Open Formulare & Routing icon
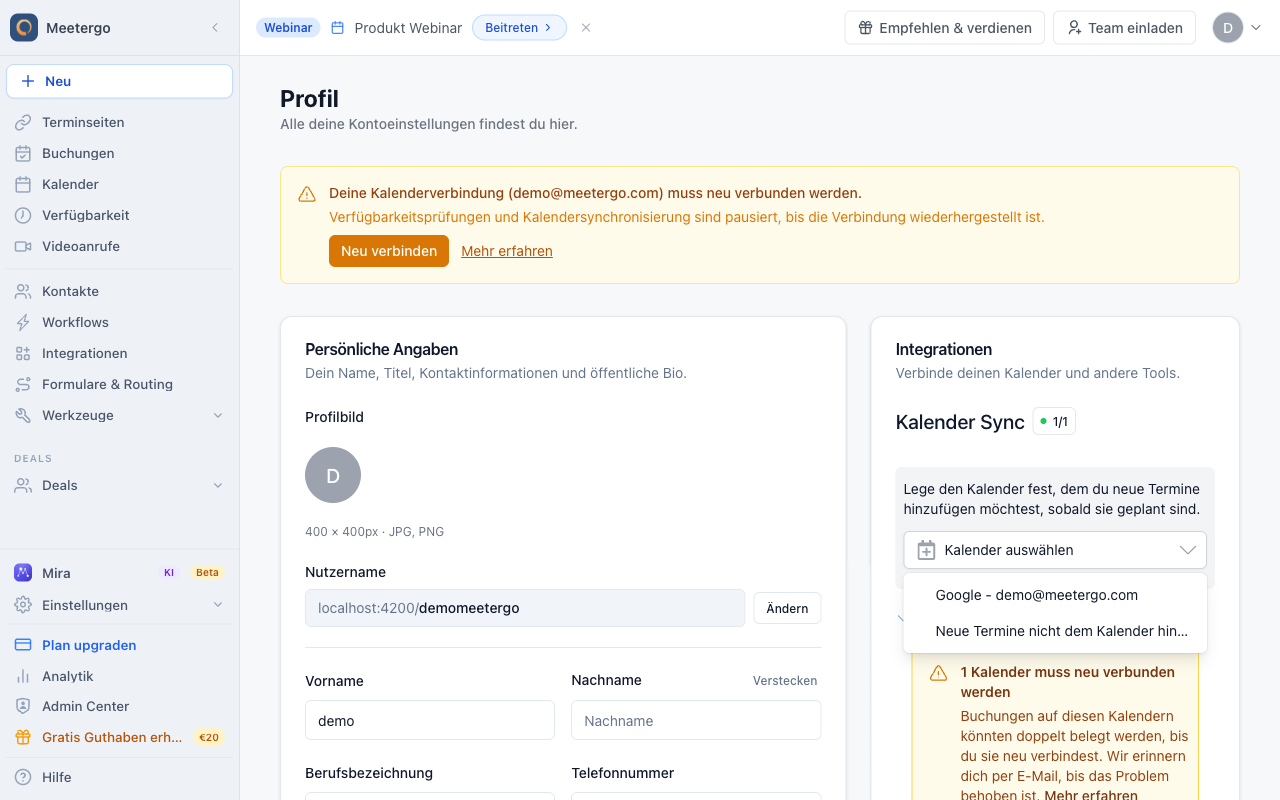 click(x=23, y=384)
